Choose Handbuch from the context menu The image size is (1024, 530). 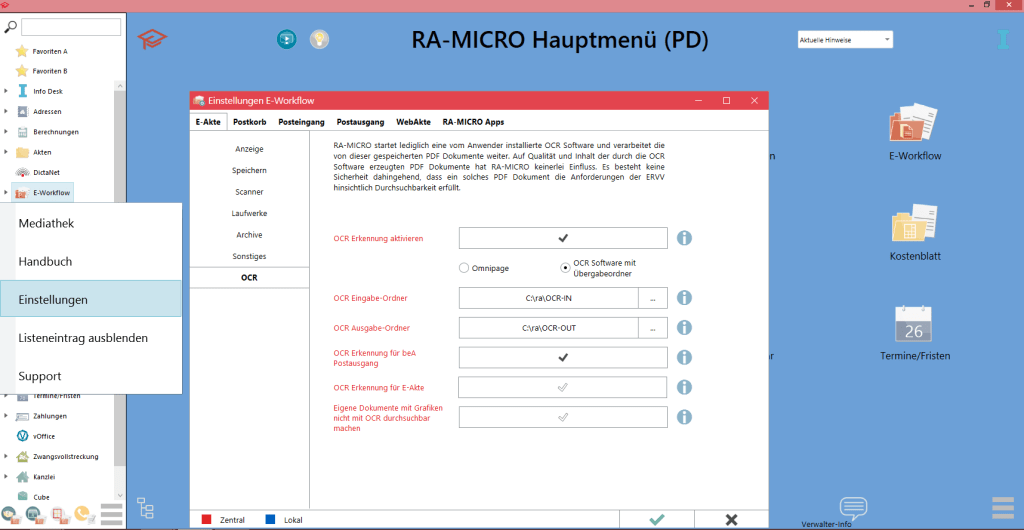91,262
